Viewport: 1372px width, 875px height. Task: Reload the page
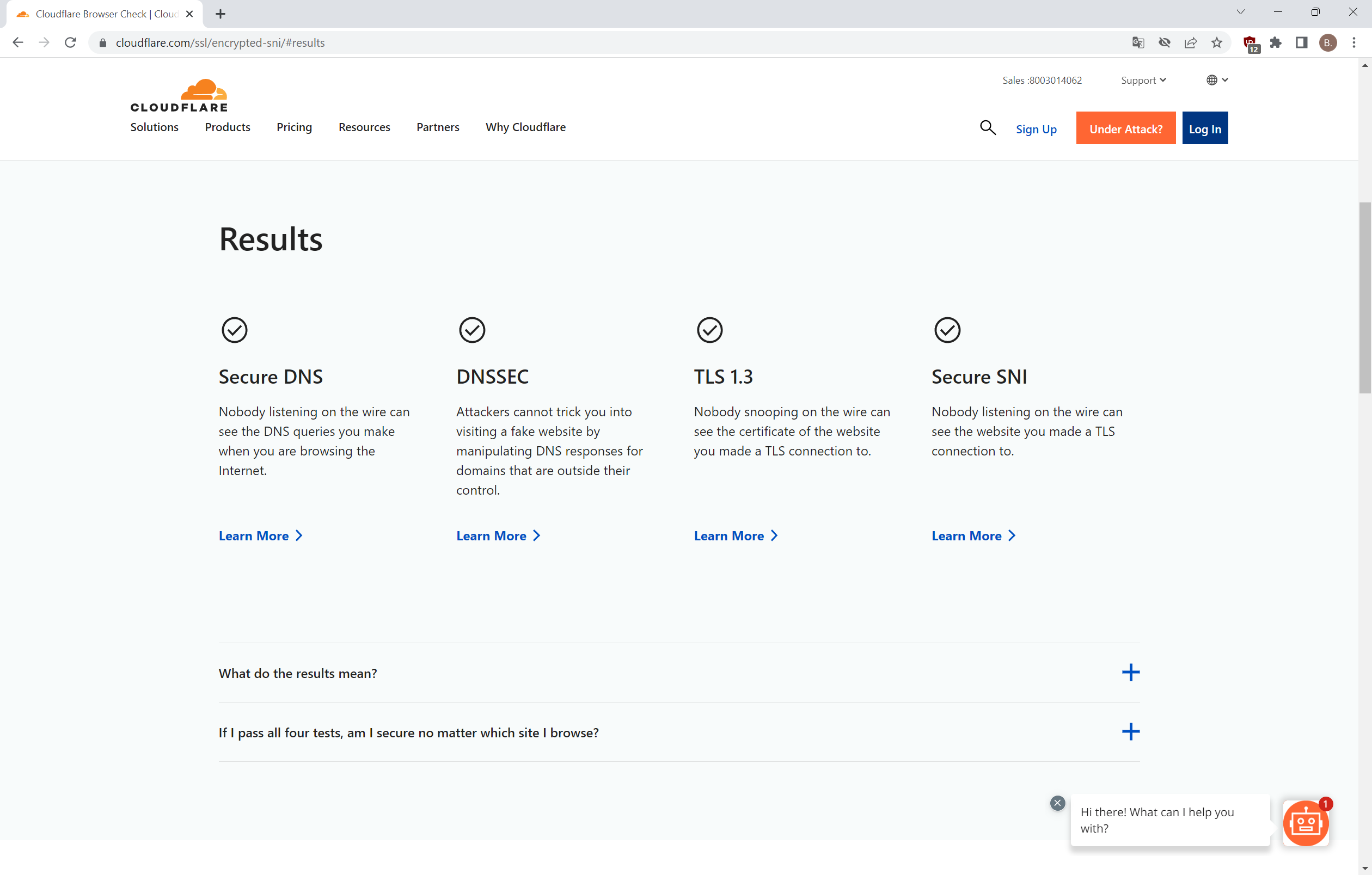(x=70, y=42)
